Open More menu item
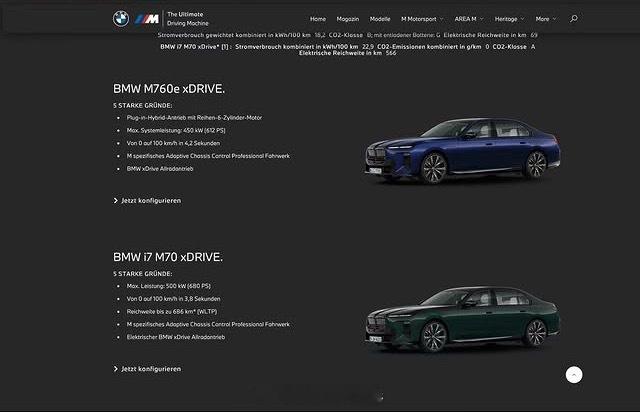The width and height of the screenshot is (640, 412). (542, 19)
